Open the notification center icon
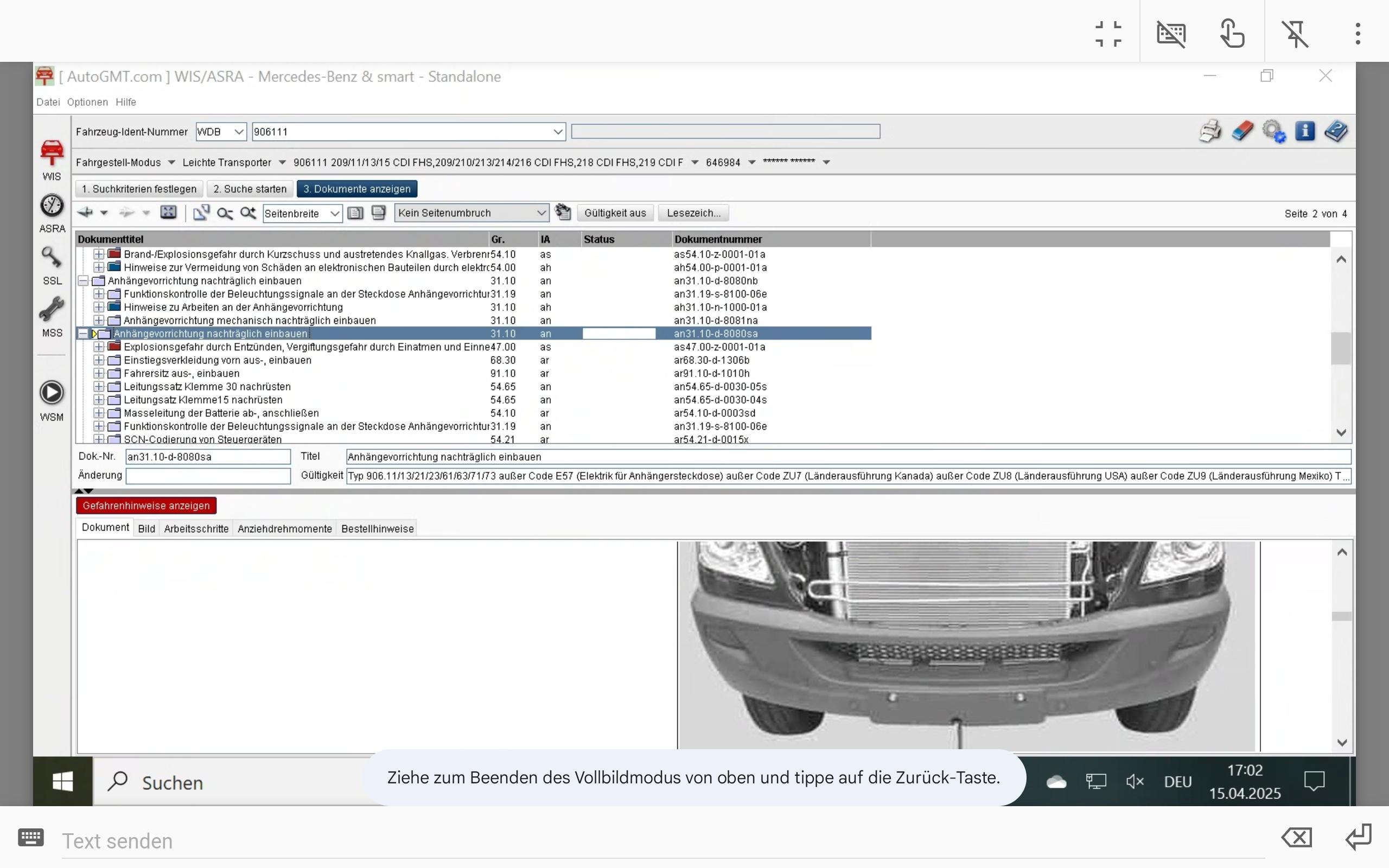Image resolution: width=1389 pixels, height=868 pixels. tap(1314, 781)
